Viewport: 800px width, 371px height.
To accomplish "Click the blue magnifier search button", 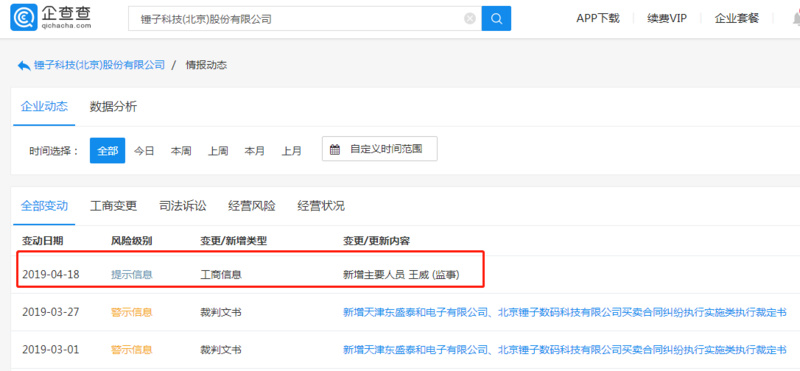I will point(496,18).
